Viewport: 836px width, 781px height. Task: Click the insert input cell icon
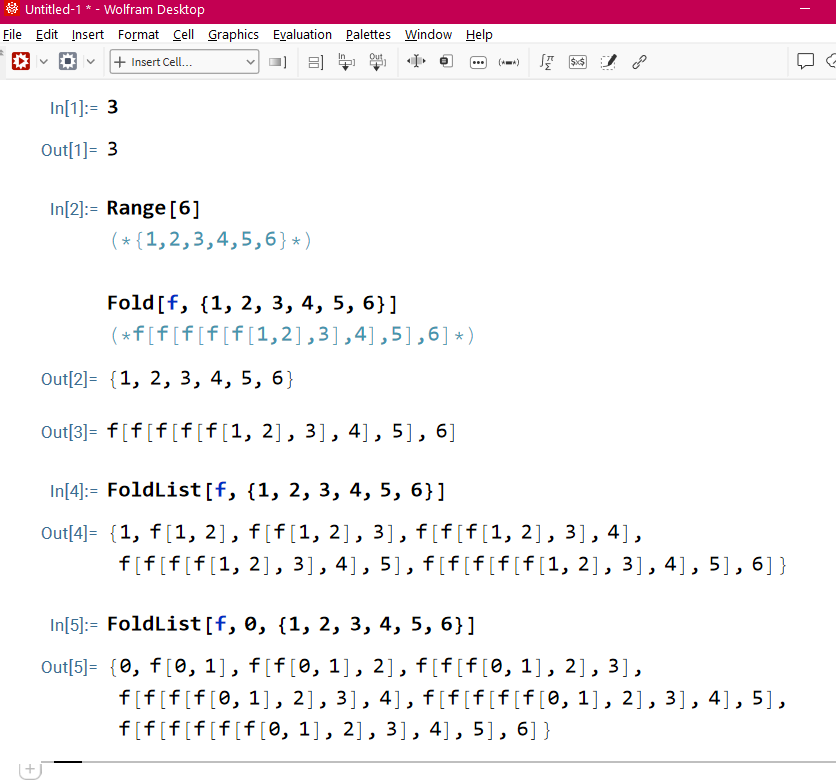point(346,62)
